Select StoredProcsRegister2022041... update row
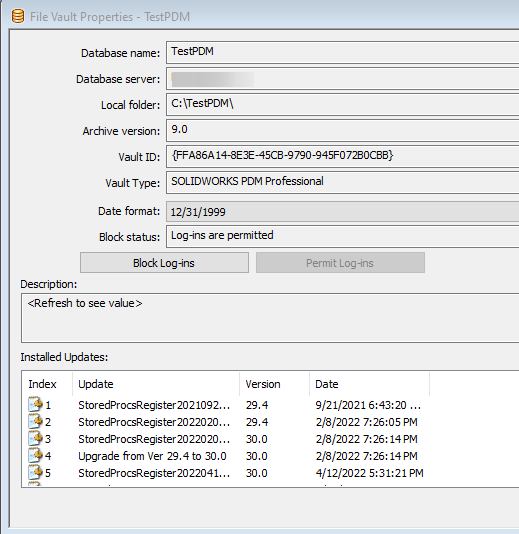The width and height of the screenshot is (519, 534). 154,473
